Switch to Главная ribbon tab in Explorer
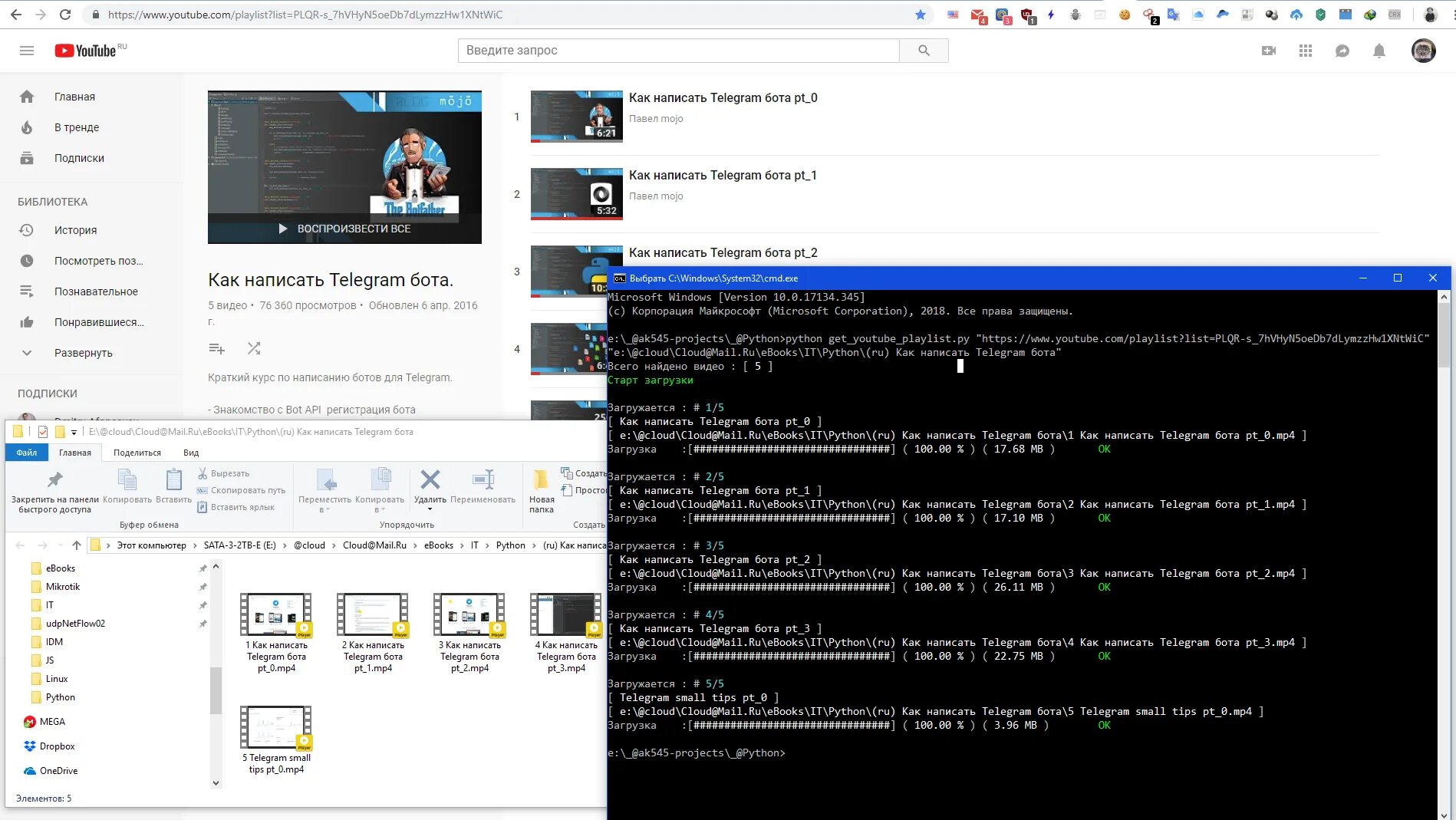 [x=75, y=453]
